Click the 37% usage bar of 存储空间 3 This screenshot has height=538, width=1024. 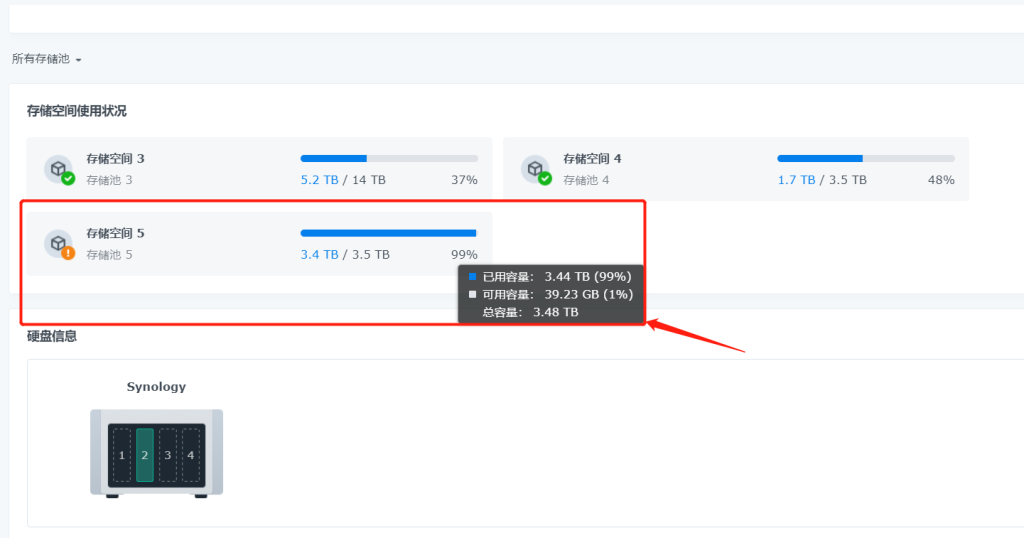click(389, 159)
